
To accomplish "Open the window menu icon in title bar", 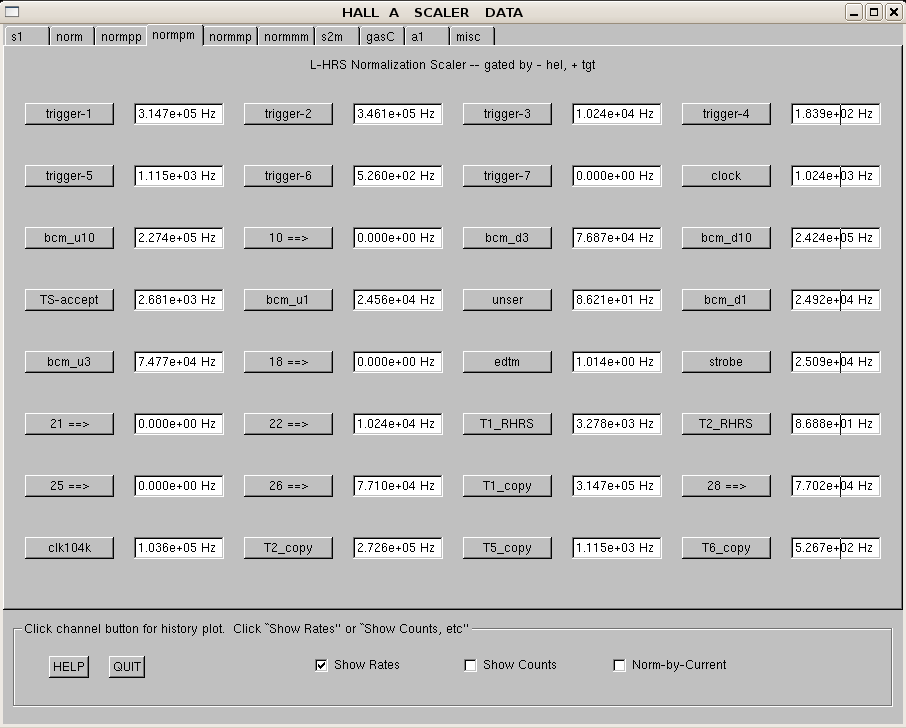I will [x=12, y=12].
